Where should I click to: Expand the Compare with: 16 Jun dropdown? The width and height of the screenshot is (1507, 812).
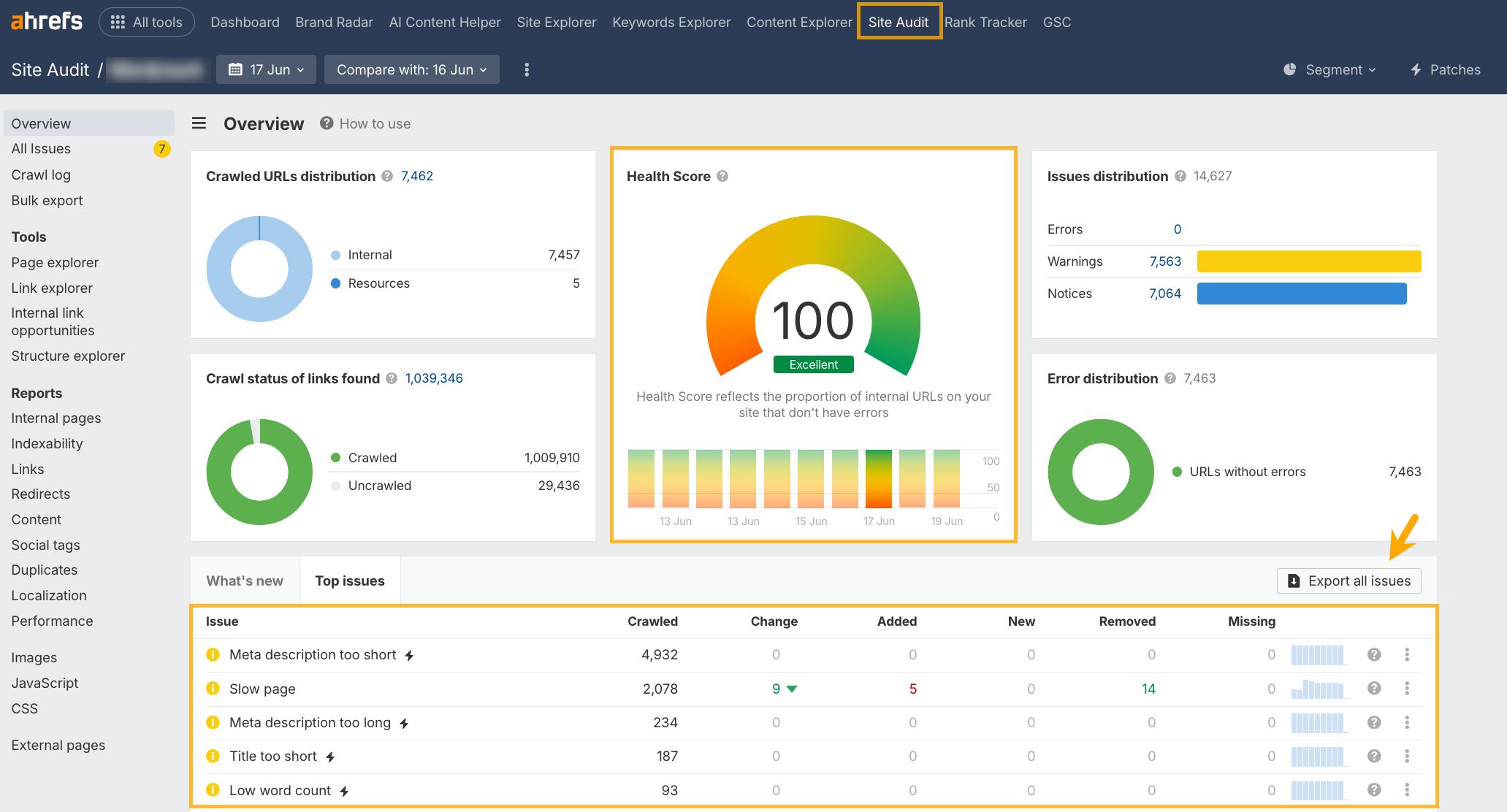[411, 70]
